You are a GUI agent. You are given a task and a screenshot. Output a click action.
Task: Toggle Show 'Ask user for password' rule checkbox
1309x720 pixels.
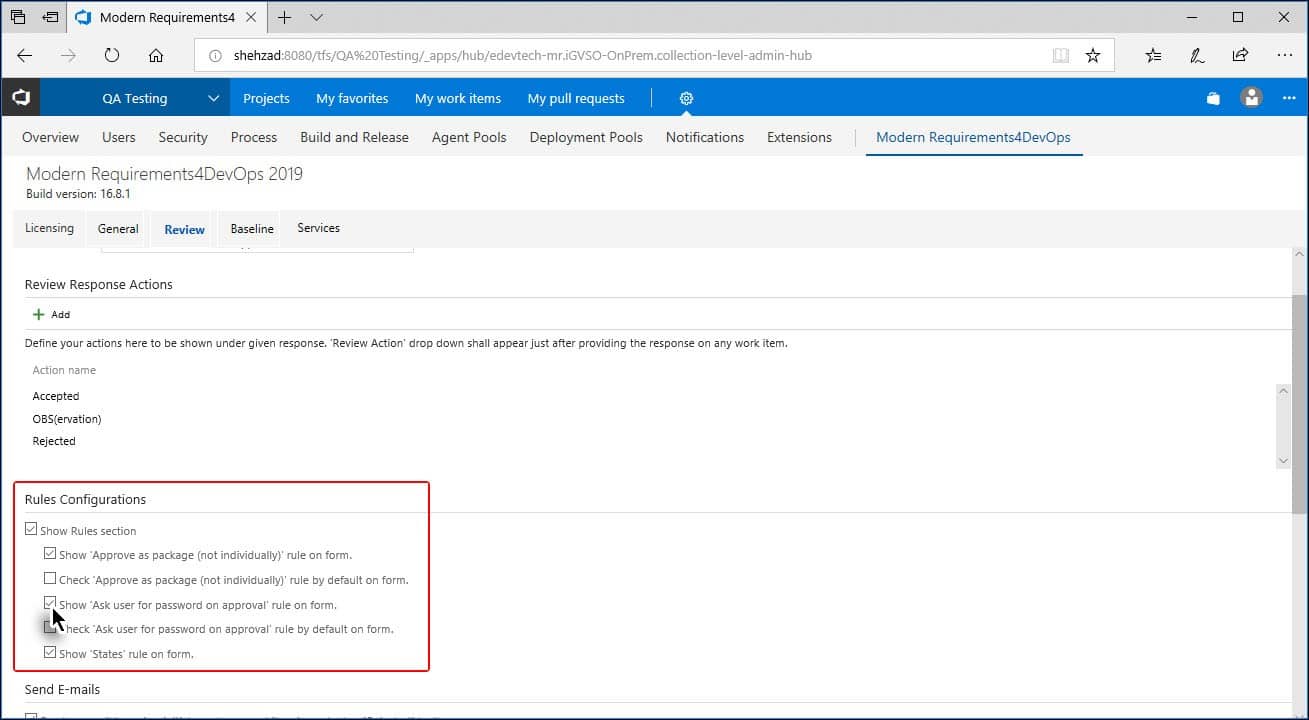coord(50,603)
